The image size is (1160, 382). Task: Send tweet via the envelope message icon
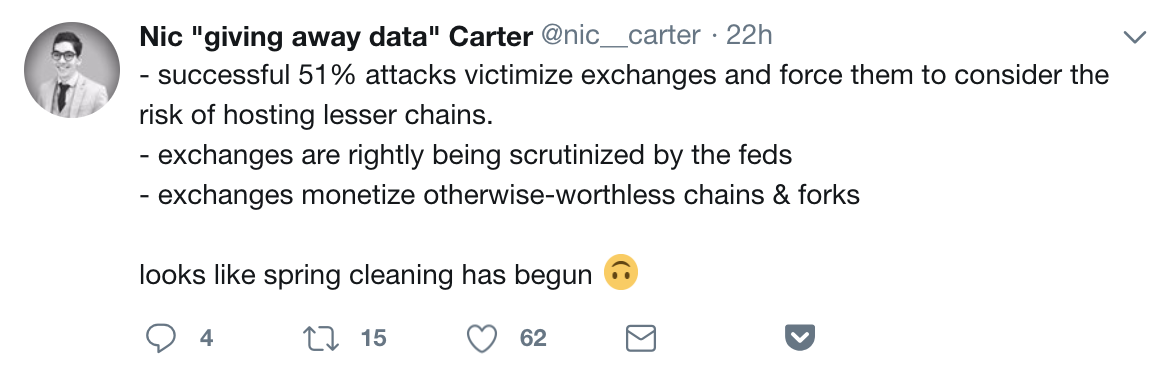[641, 338]
